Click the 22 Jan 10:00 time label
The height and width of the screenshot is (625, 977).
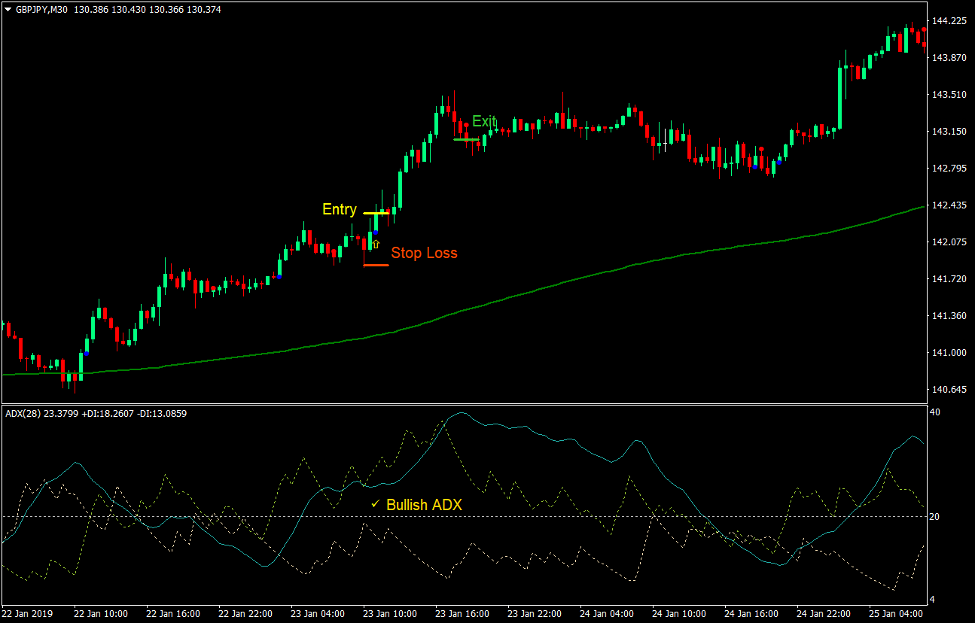pyautogui.click(x=101, y=614)
